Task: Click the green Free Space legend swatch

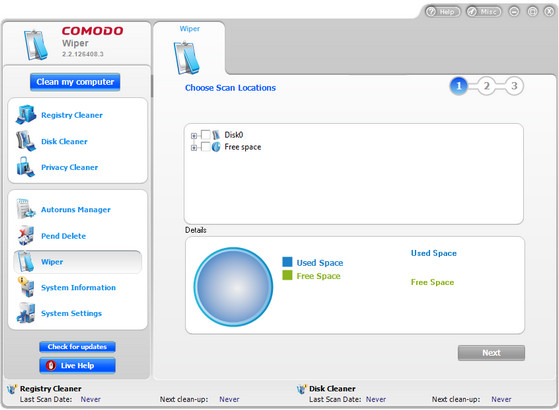Action: (x=287, y=275)
